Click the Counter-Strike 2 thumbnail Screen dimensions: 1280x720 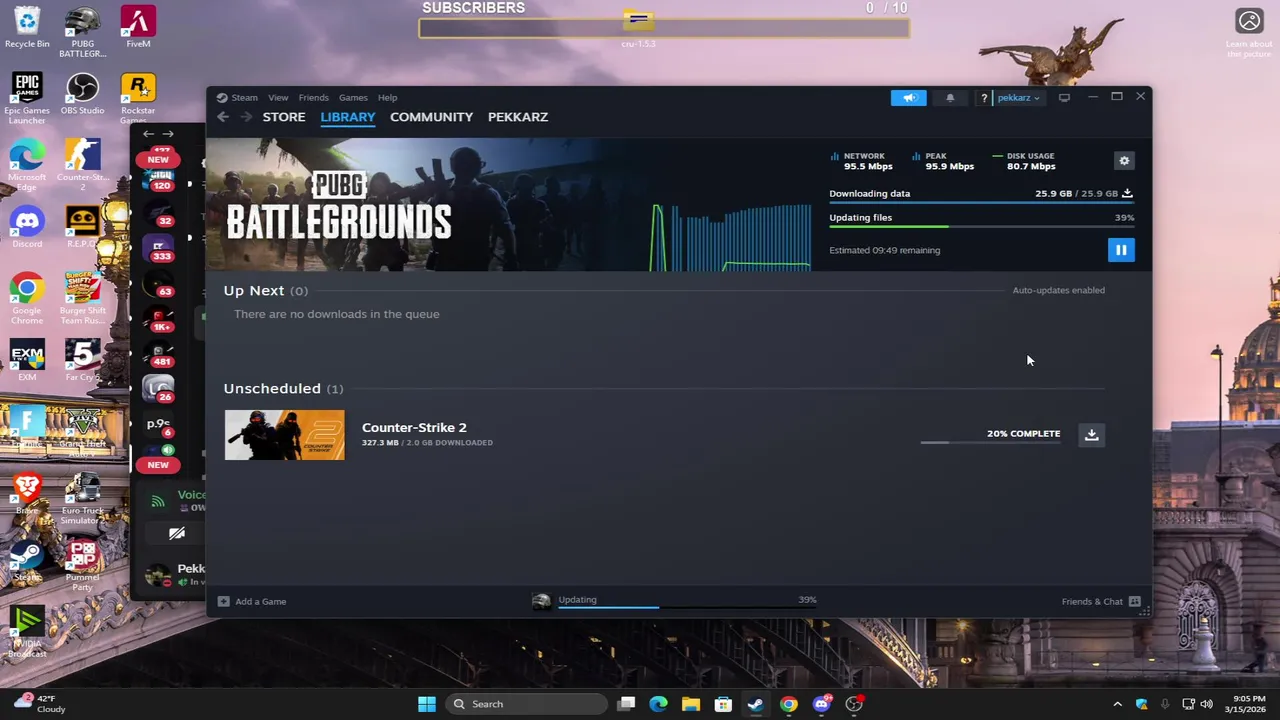(x=284, y=435)
